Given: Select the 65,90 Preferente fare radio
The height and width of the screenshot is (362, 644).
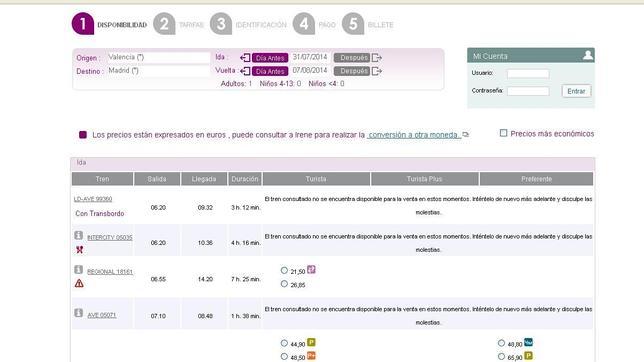Looking at the screenshot, I should (501, 357).
